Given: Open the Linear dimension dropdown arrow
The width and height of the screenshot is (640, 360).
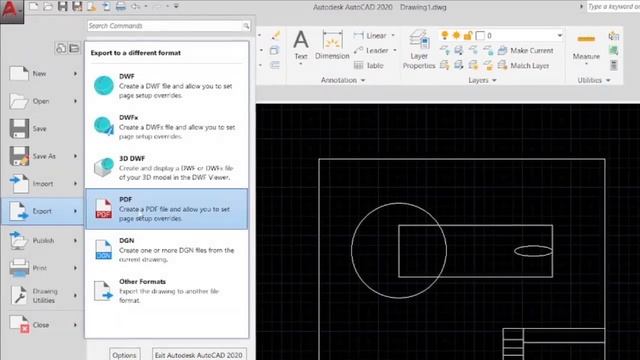Looking at the screenshot, I should (393, 36).
